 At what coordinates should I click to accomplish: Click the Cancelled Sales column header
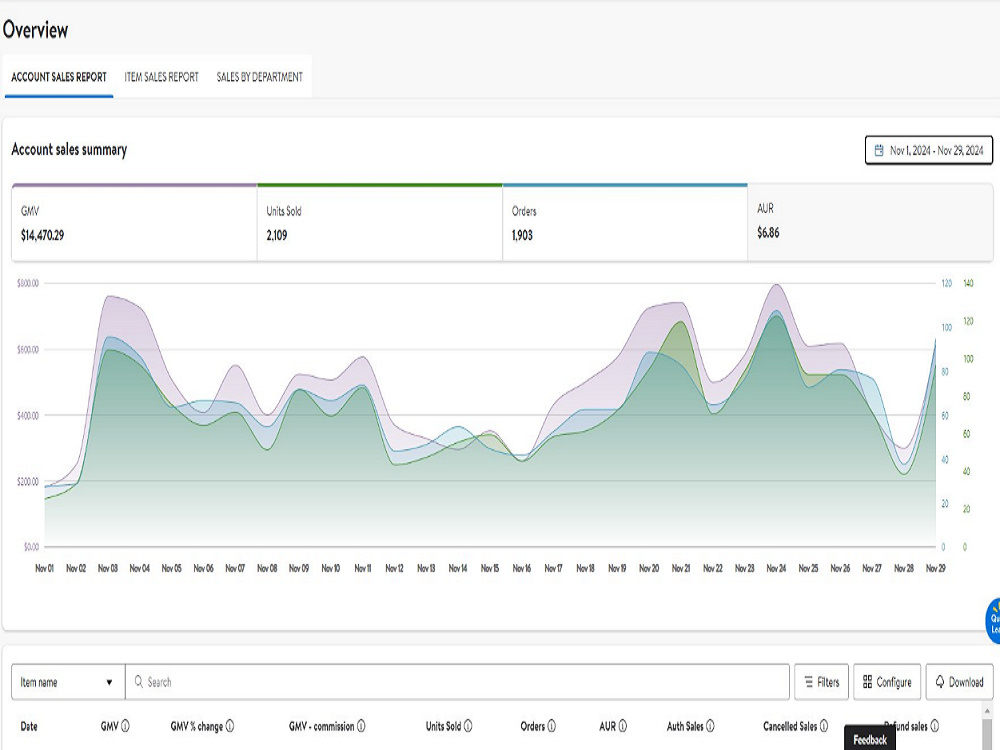[x=790, y=726]
